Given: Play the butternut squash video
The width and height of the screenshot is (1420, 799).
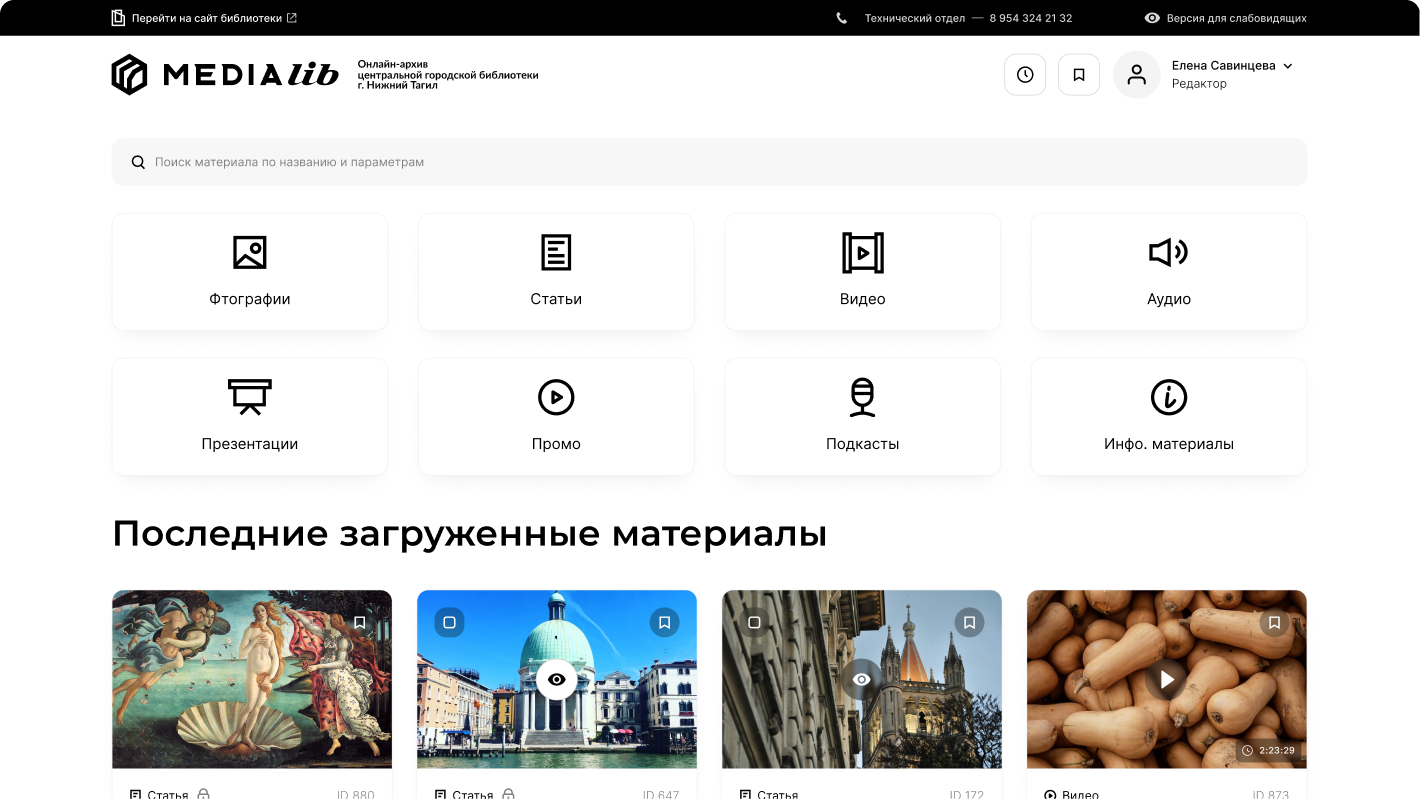Looking at the screenshot, I should 1166,680.
